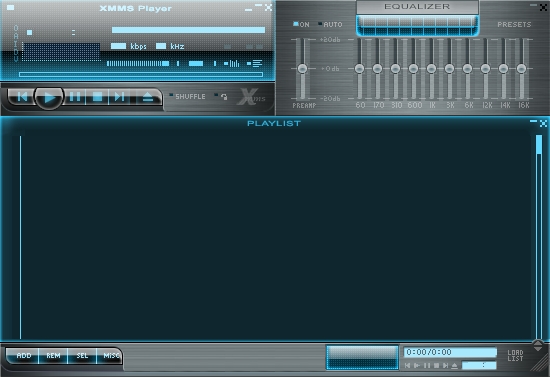Open the LOAD LIST menu in playlist

(515, 356)
